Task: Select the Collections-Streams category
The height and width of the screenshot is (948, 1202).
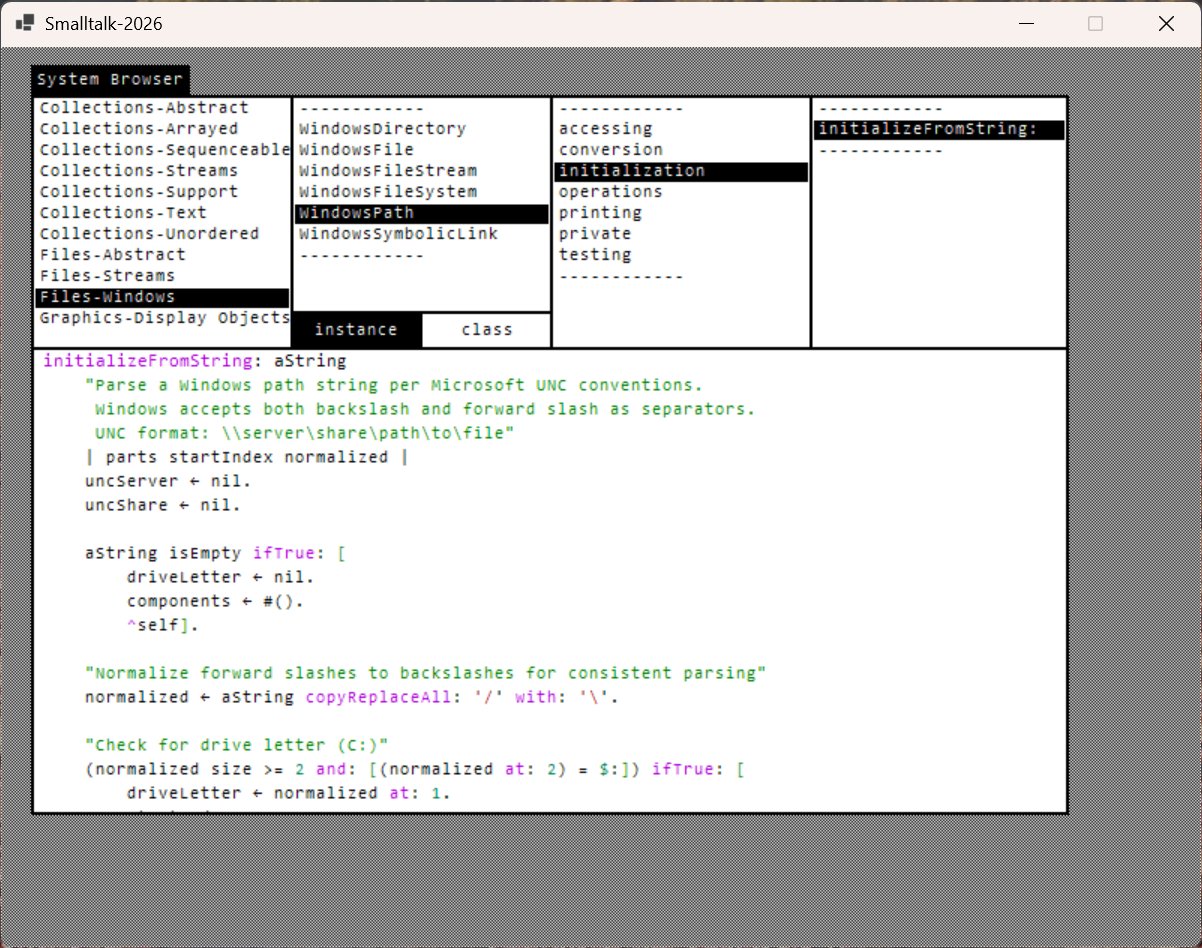Action: tap(137, 170)
